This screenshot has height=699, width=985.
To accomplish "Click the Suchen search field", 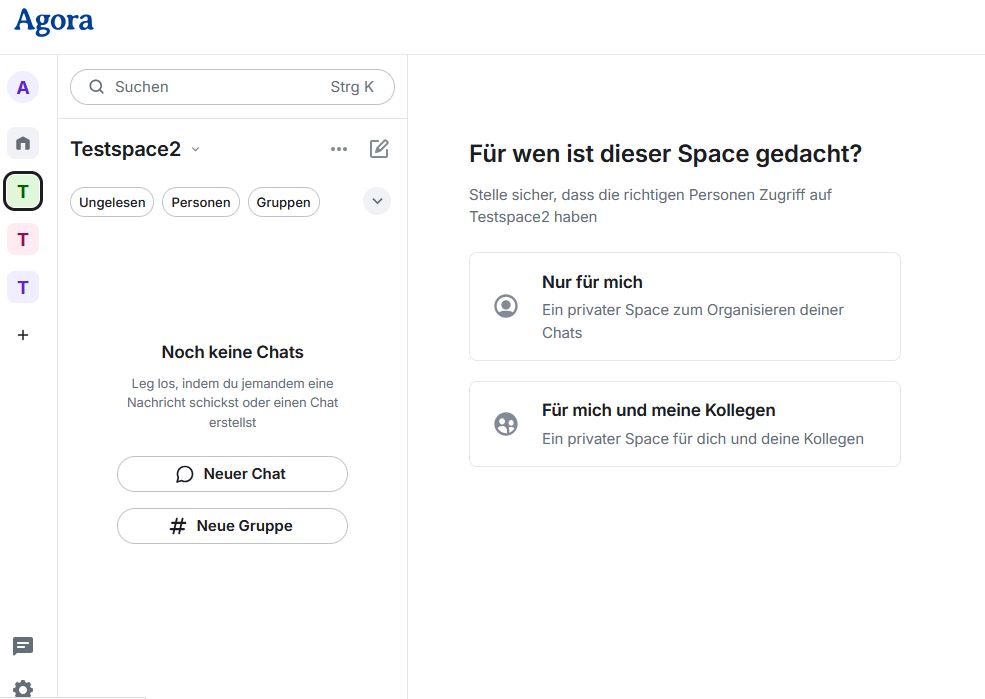I will point(232,87).
